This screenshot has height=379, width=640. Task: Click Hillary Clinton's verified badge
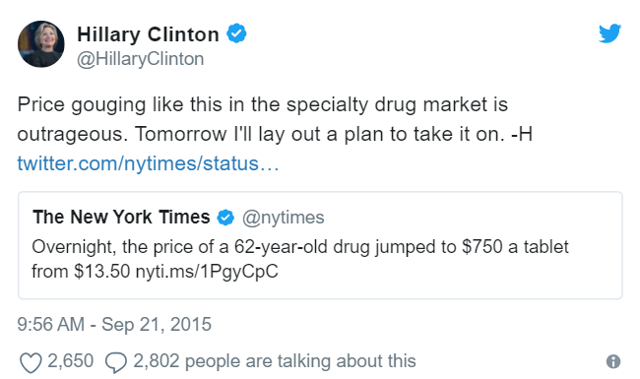[236, 33]
